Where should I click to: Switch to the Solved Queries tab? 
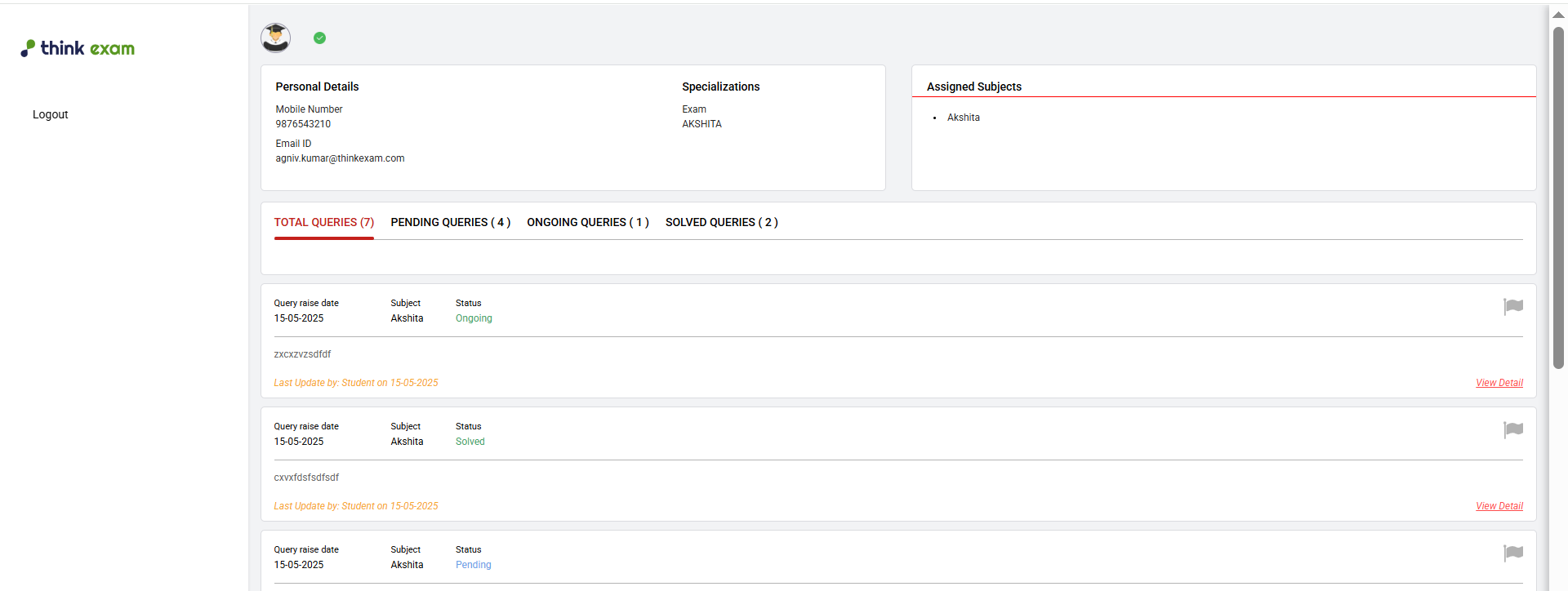click(721, 222)
